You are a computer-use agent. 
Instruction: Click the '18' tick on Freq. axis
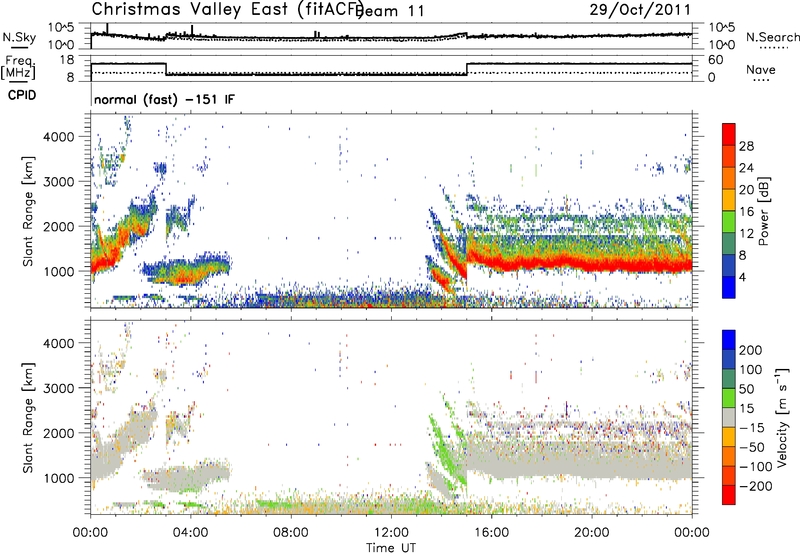point(67,60)
